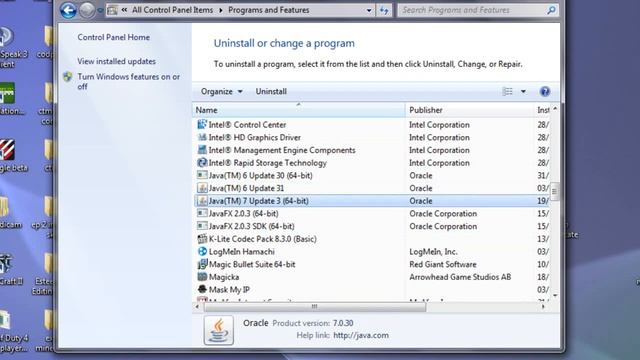Click the JavaFX 2.0.3 (64-bit) icon
Image resolution: width=640 pixels, height=360 pixels.
[x=202, y=213]
